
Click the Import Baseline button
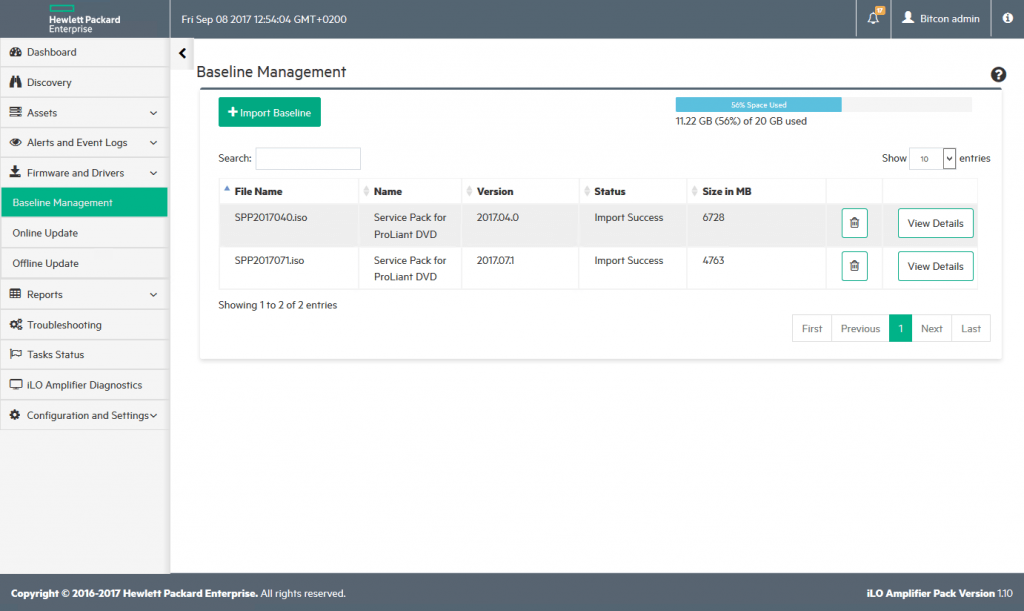click(x=269, y=112)
